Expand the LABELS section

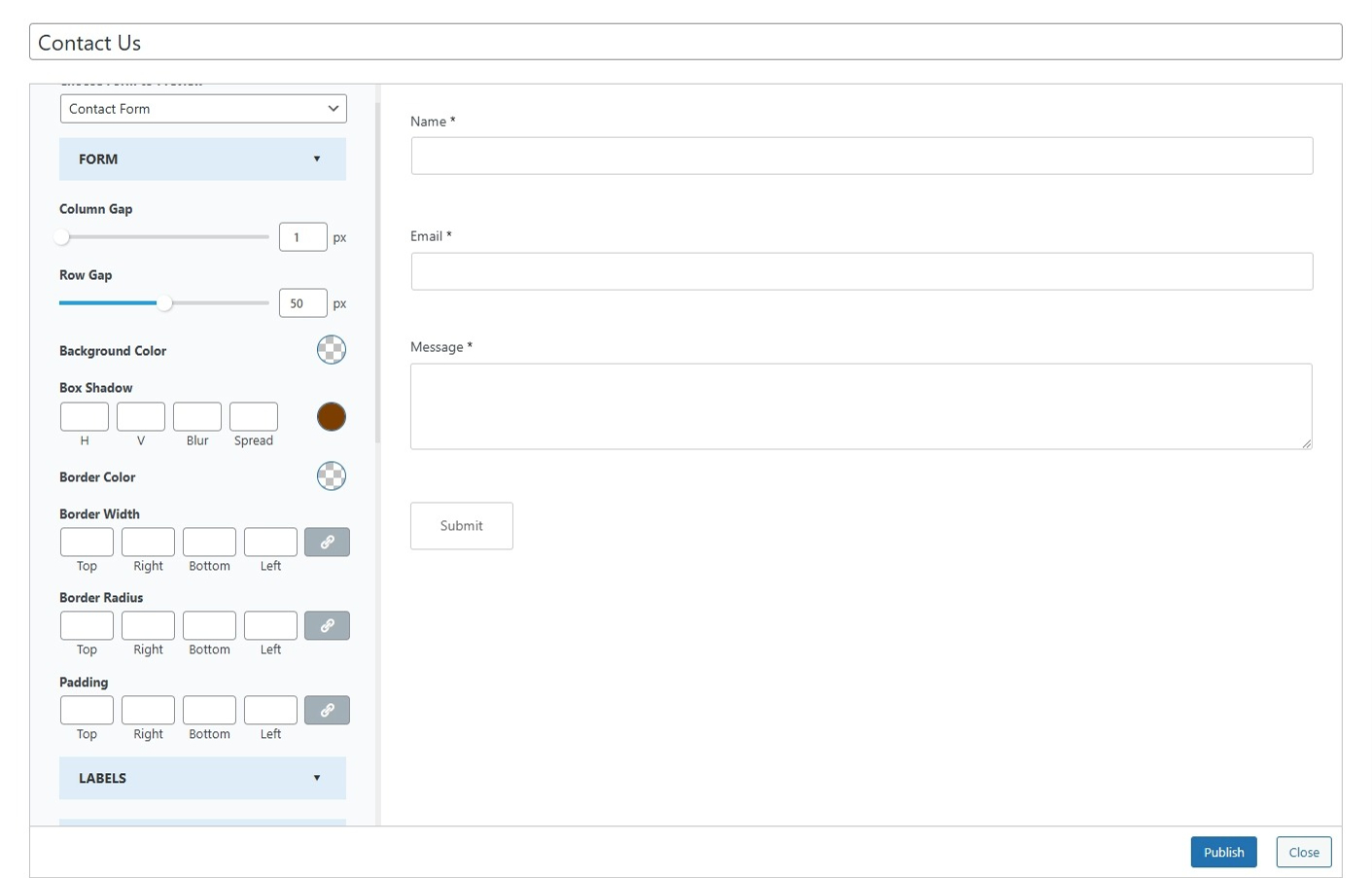click(202, 779)
